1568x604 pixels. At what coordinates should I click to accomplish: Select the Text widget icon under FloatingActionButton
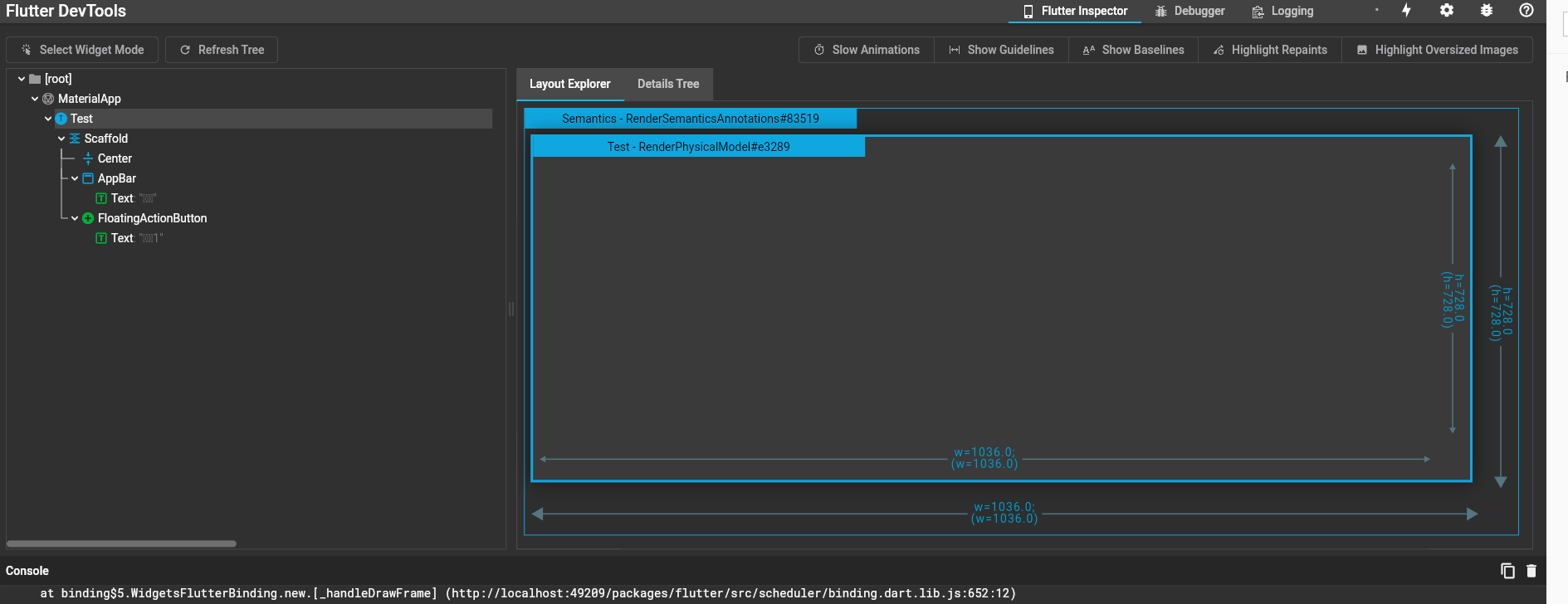[x=101, y=238]
